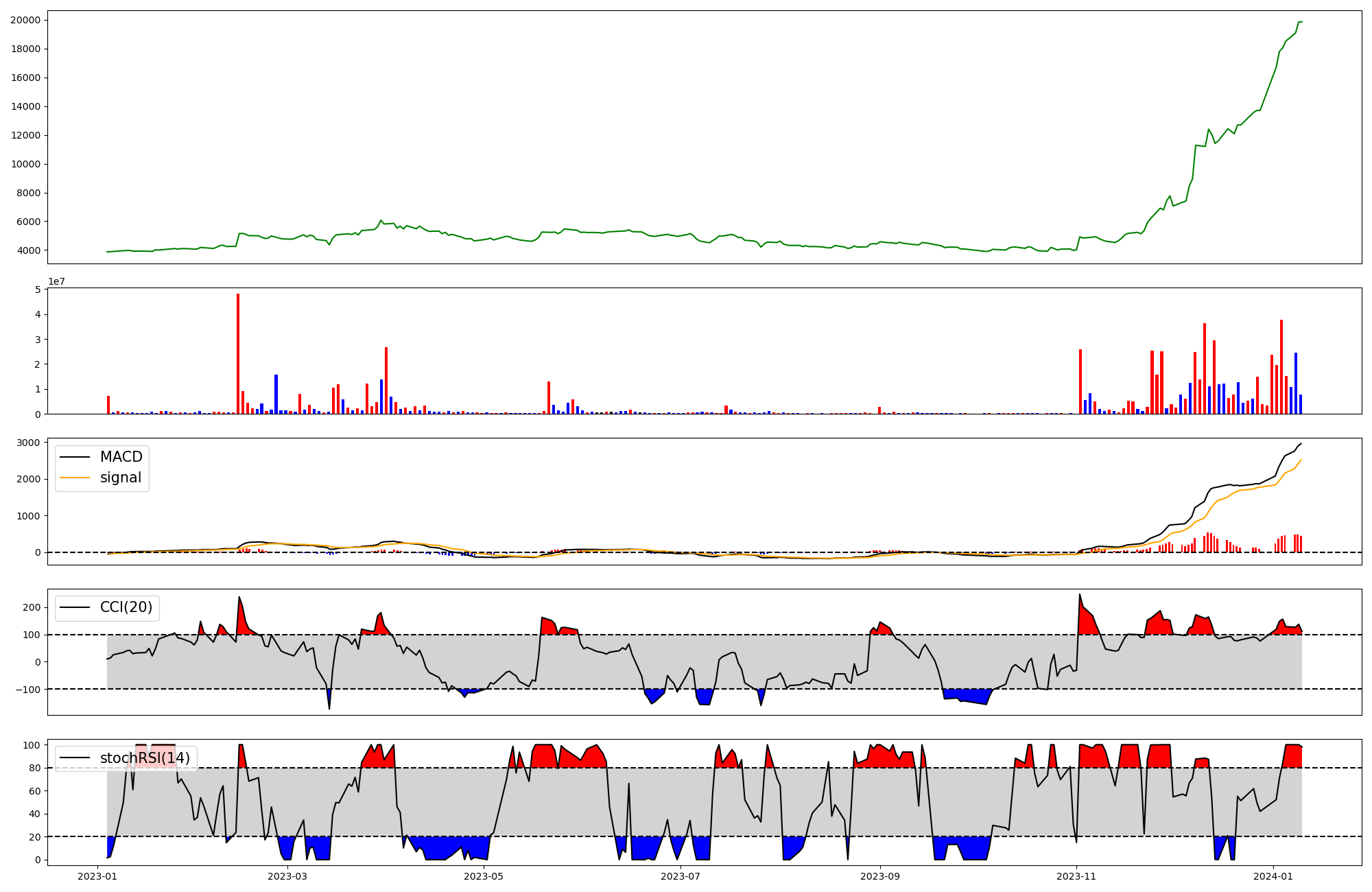Click the 2023-07 x-axis date label
1372x892 pixels.
pyautogui.click(x=681, y=876)
